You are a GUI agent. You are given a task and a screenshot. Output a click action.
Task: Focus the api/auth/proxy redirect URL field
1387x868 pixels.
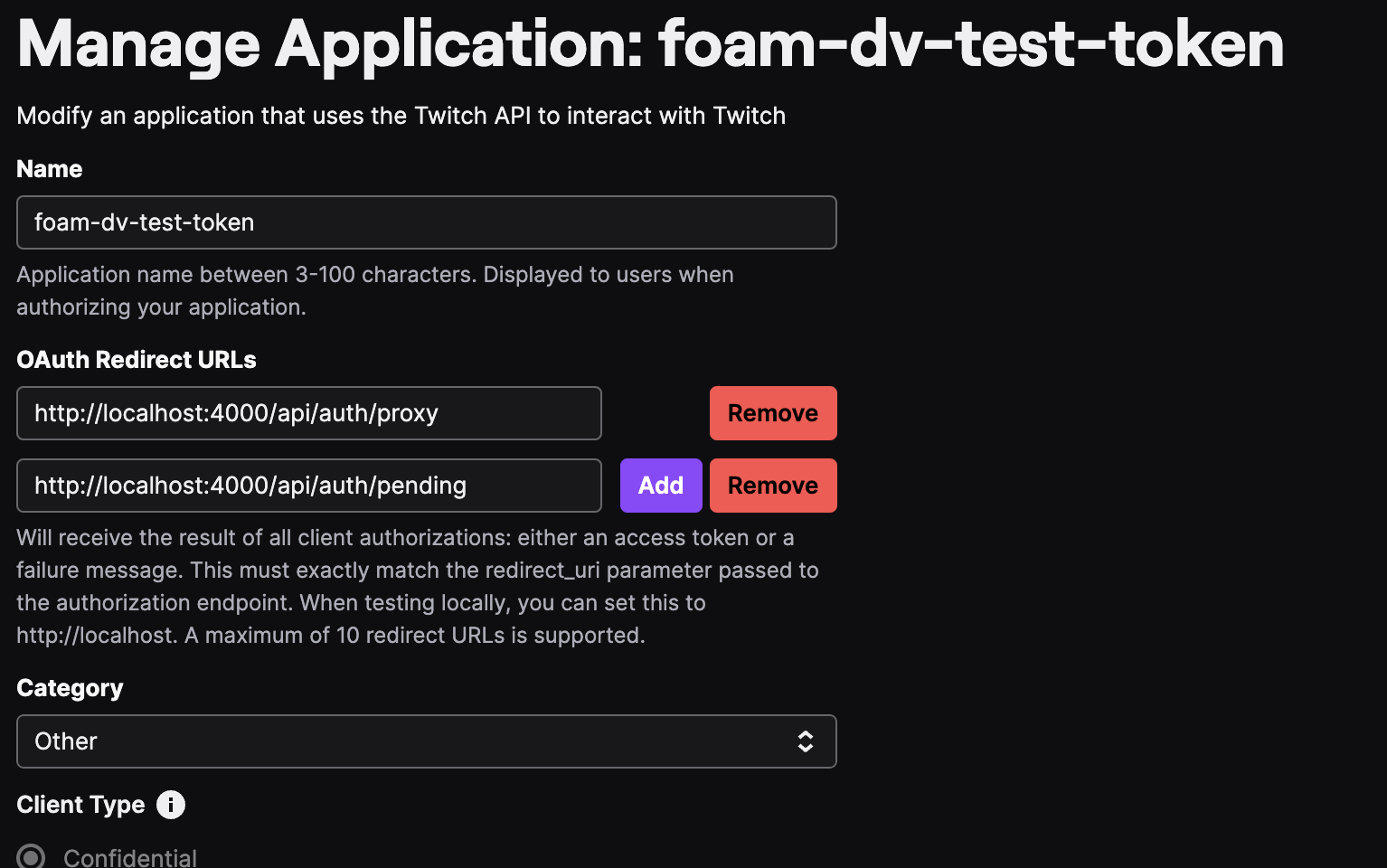pyautogui.click(x=309, y=413)
